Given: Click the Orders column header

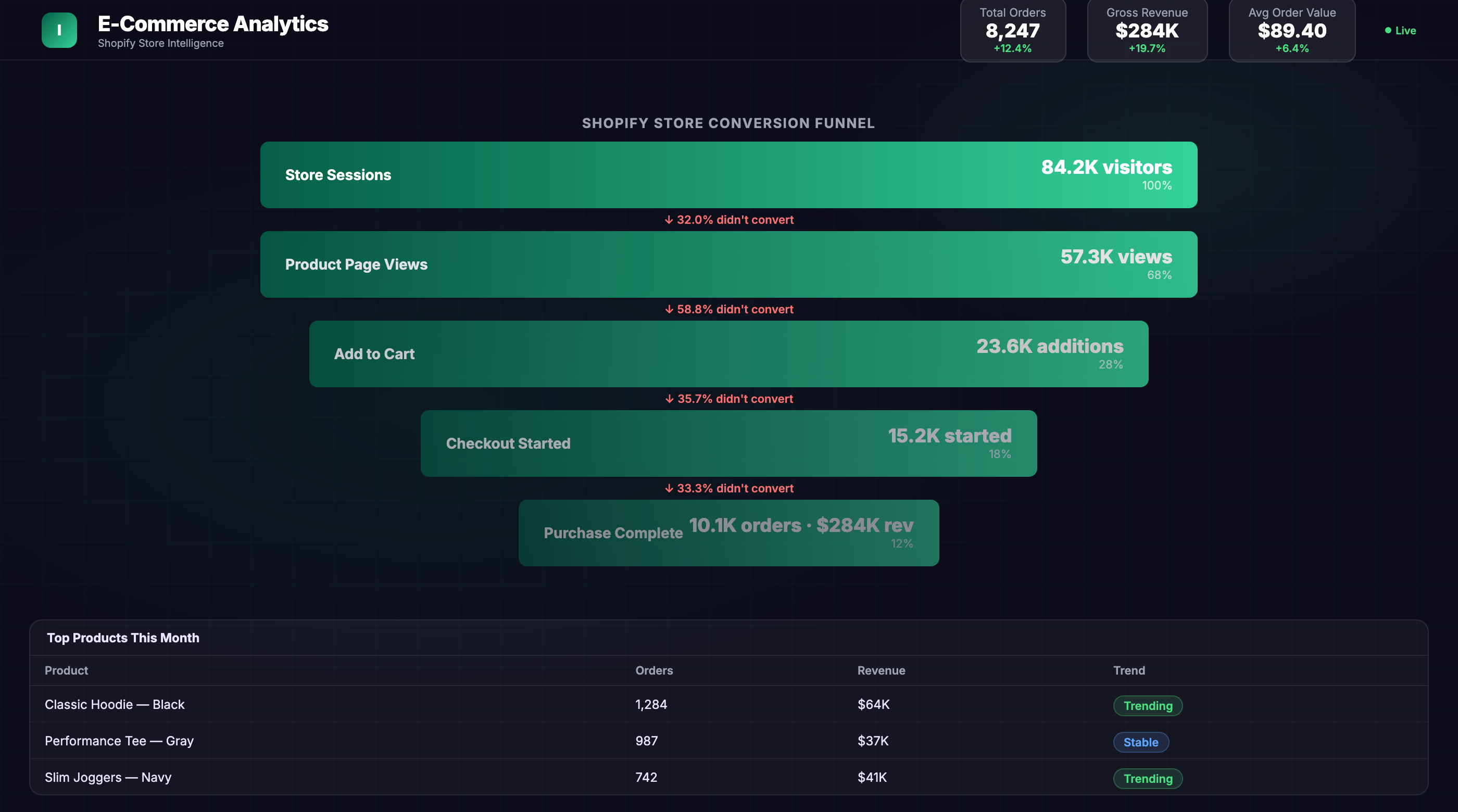Looking at the screenshot, I should point(653,670).
